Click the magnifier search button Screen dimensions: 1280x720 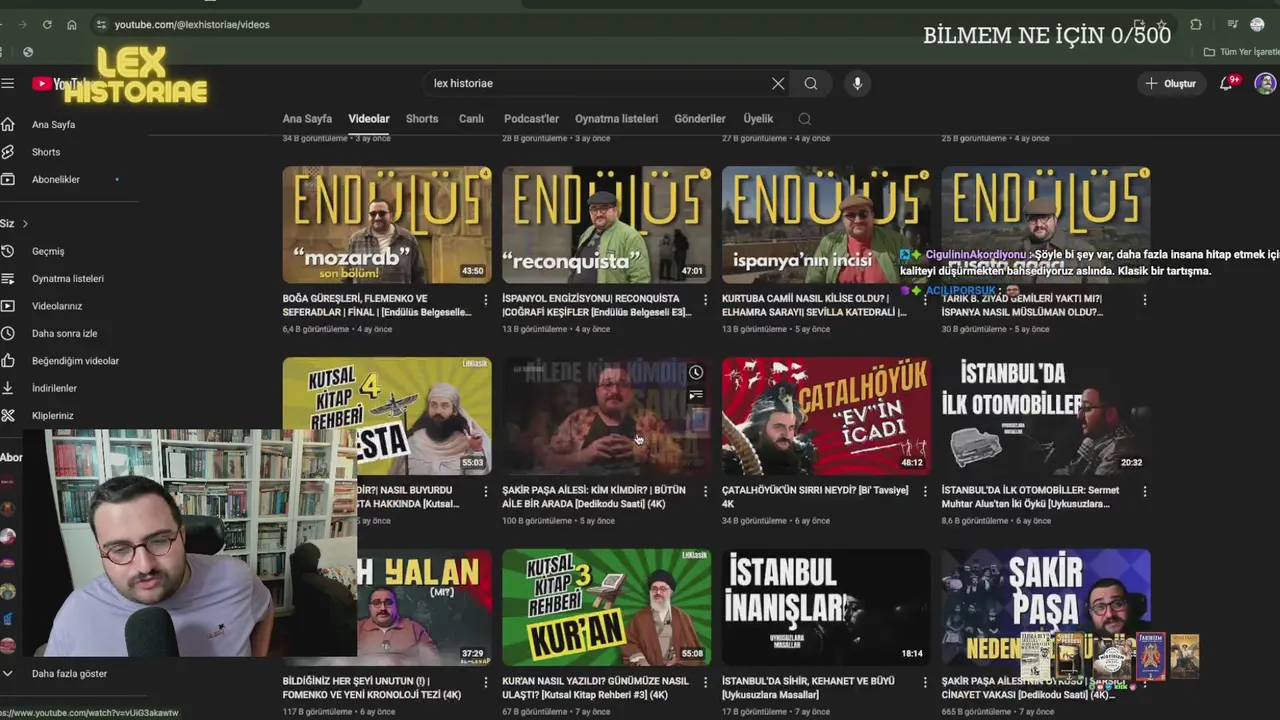pos(811,84)
